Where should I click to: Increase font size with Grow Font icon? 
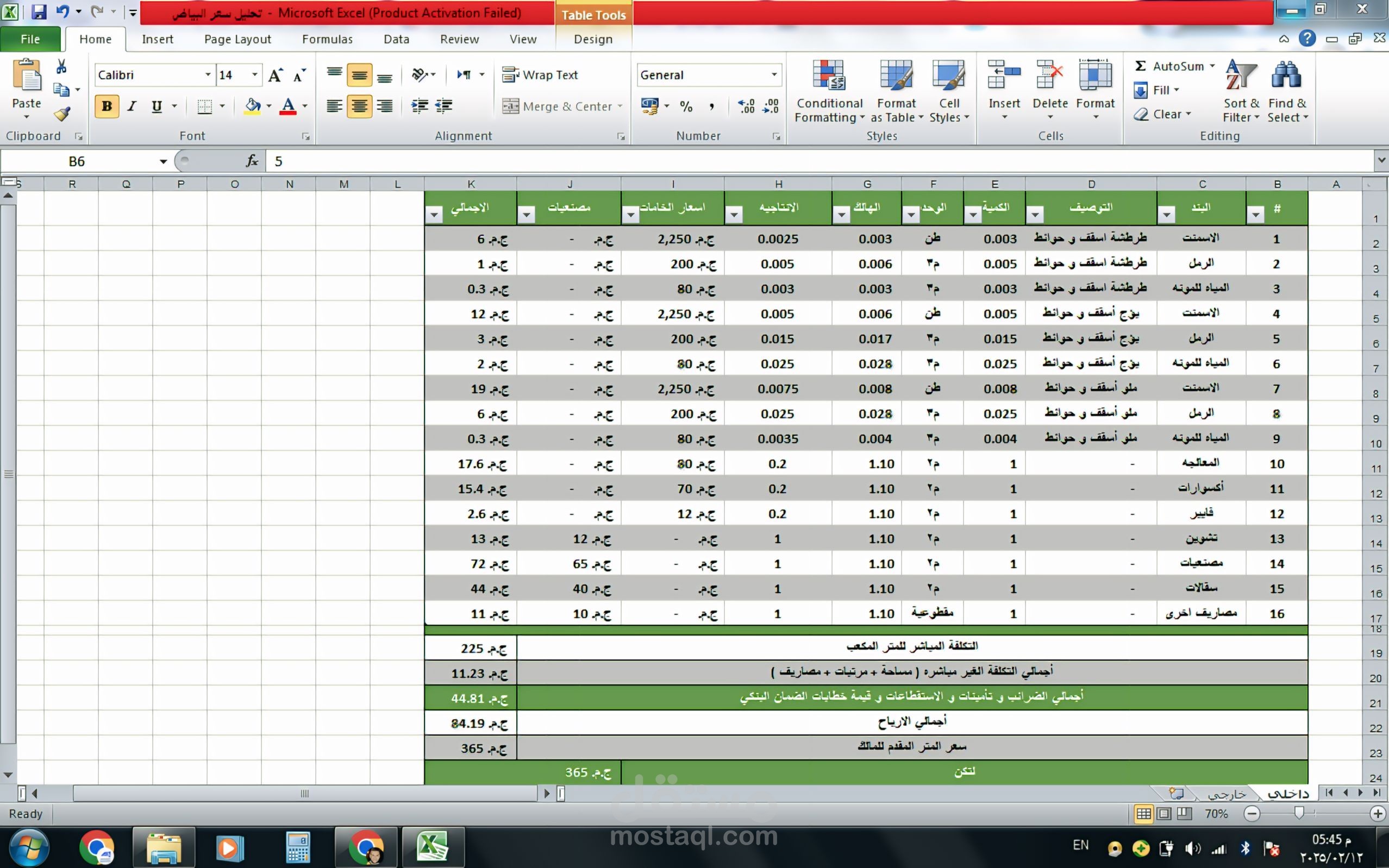276,75
